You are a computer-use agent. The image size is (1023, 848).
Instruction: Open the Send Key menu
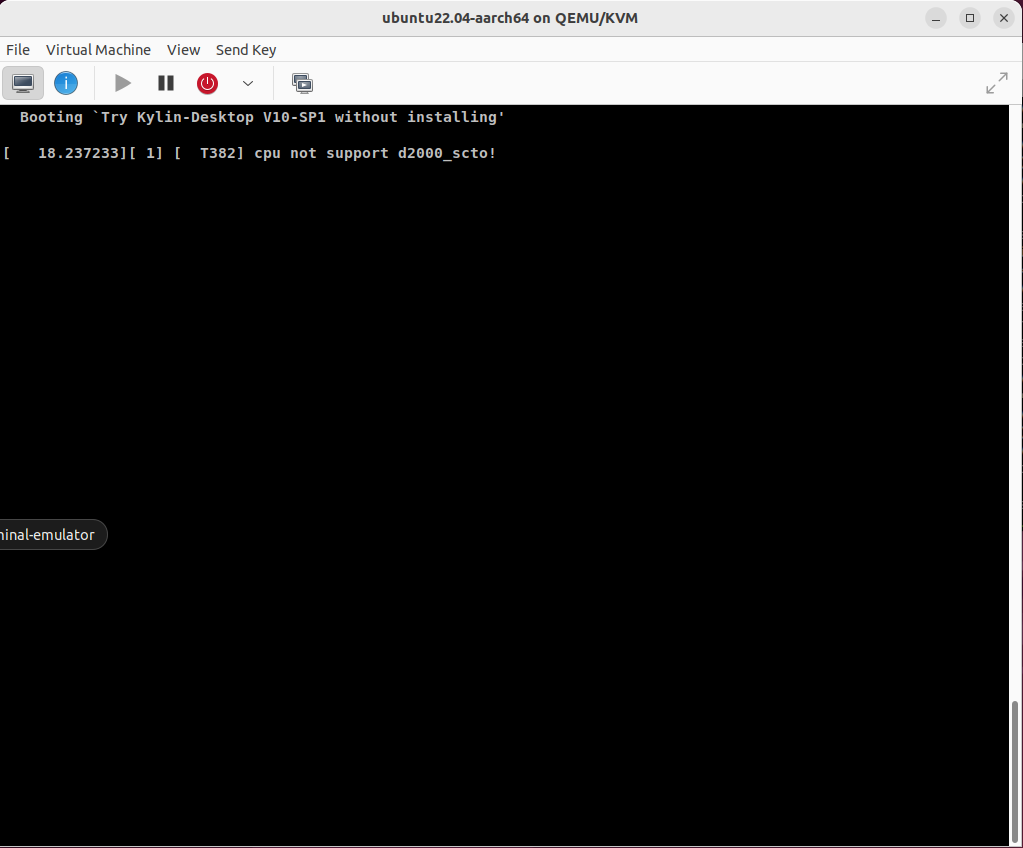[246, 50]
